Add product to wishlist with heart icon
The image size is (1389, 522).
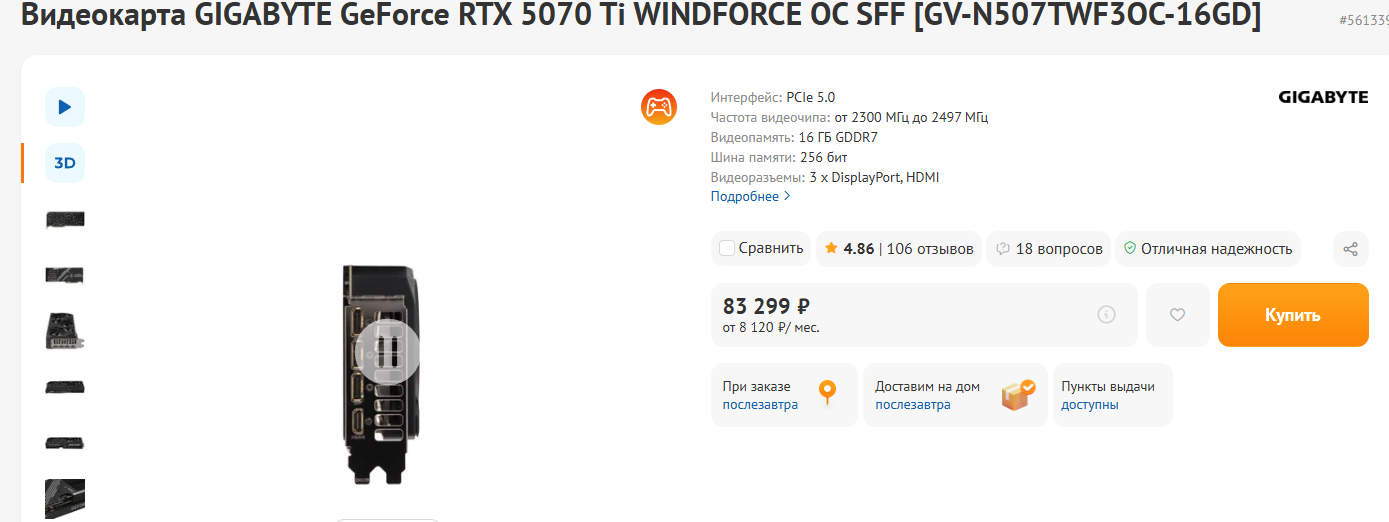(1177, 315)
